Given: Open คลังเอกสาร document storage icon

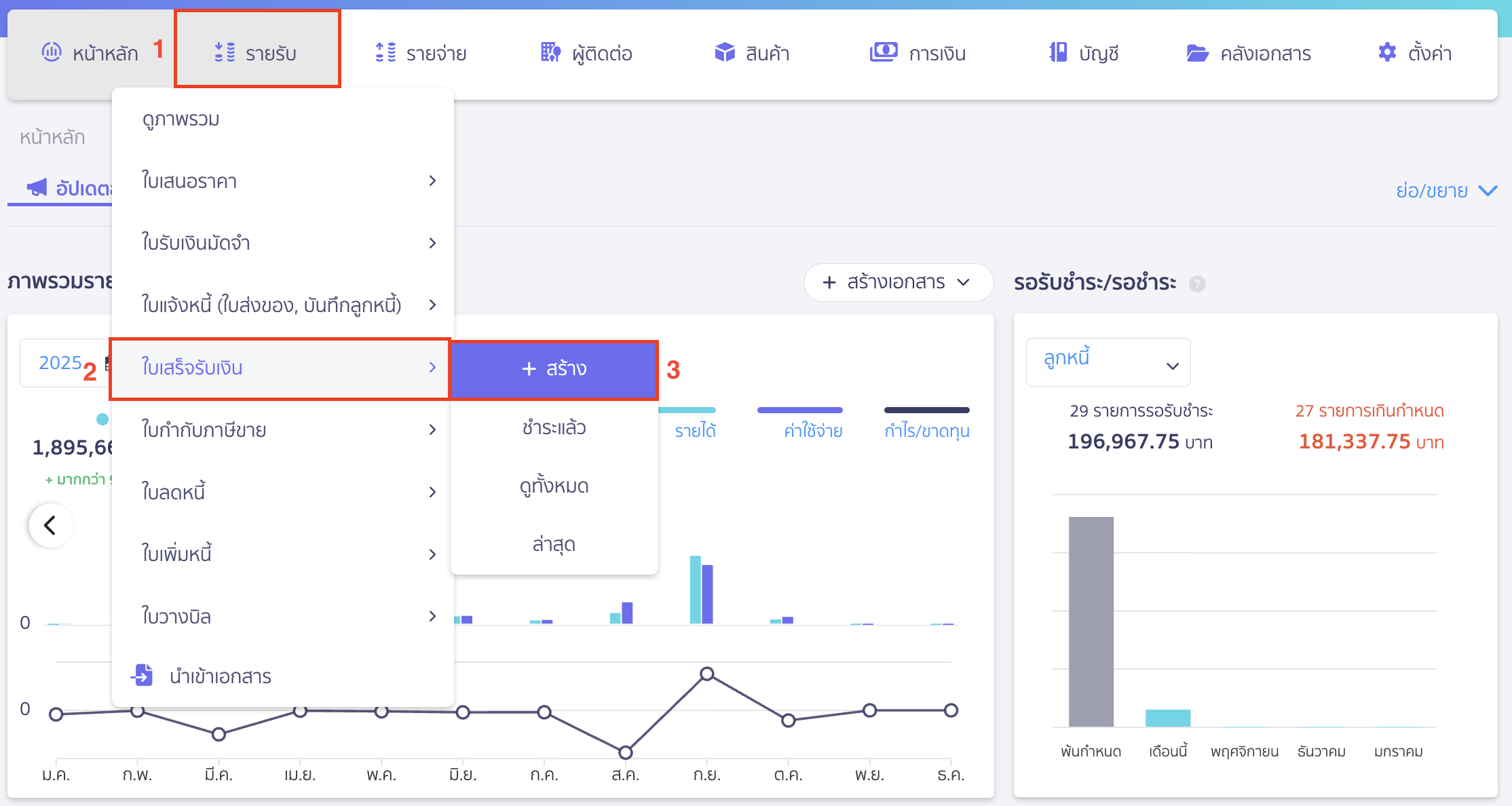Looking at the screenshot, I should (1199, 52).
